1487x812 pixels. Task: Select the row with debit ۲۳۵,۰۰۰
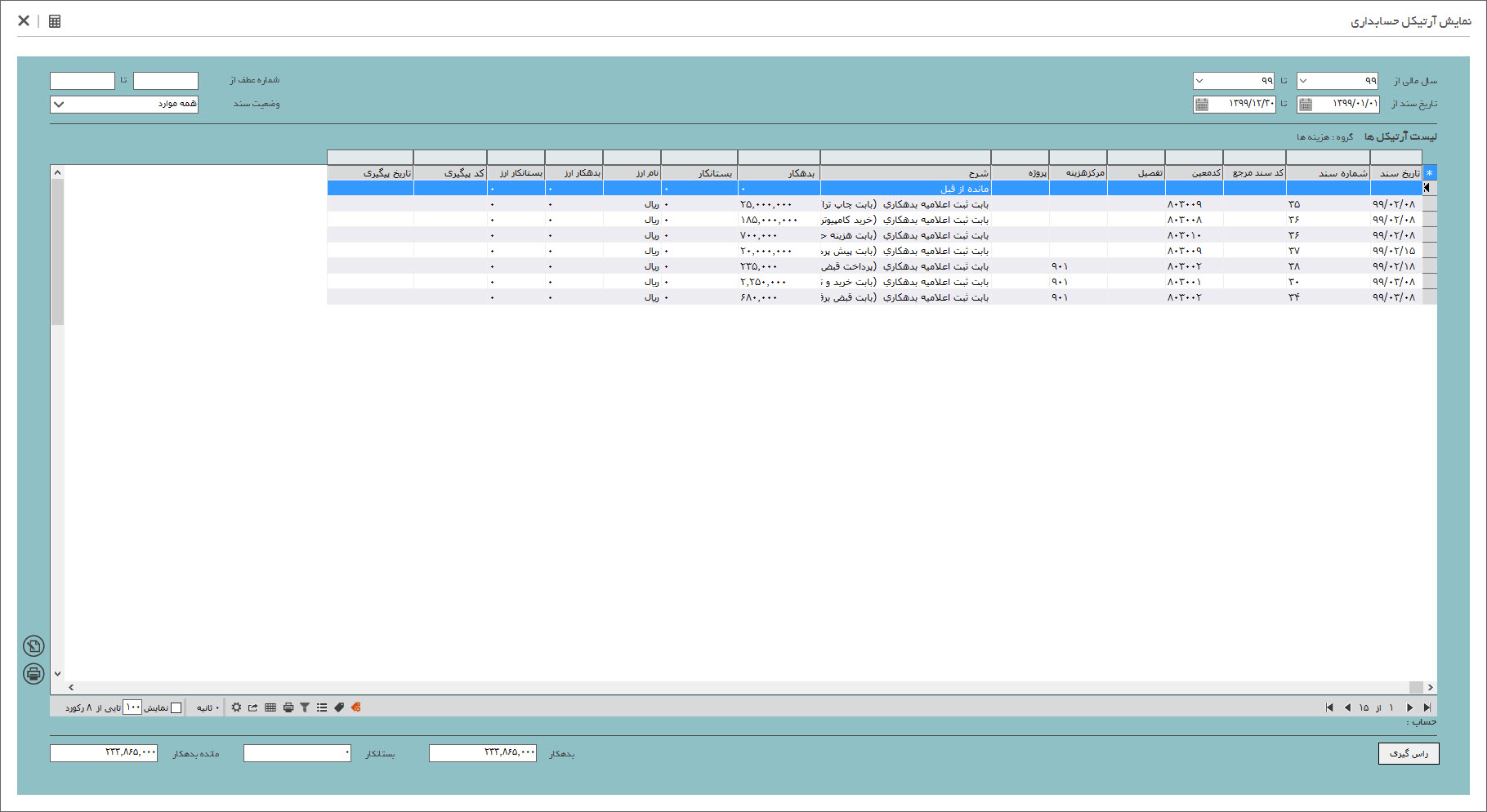[x=875, y=266]
